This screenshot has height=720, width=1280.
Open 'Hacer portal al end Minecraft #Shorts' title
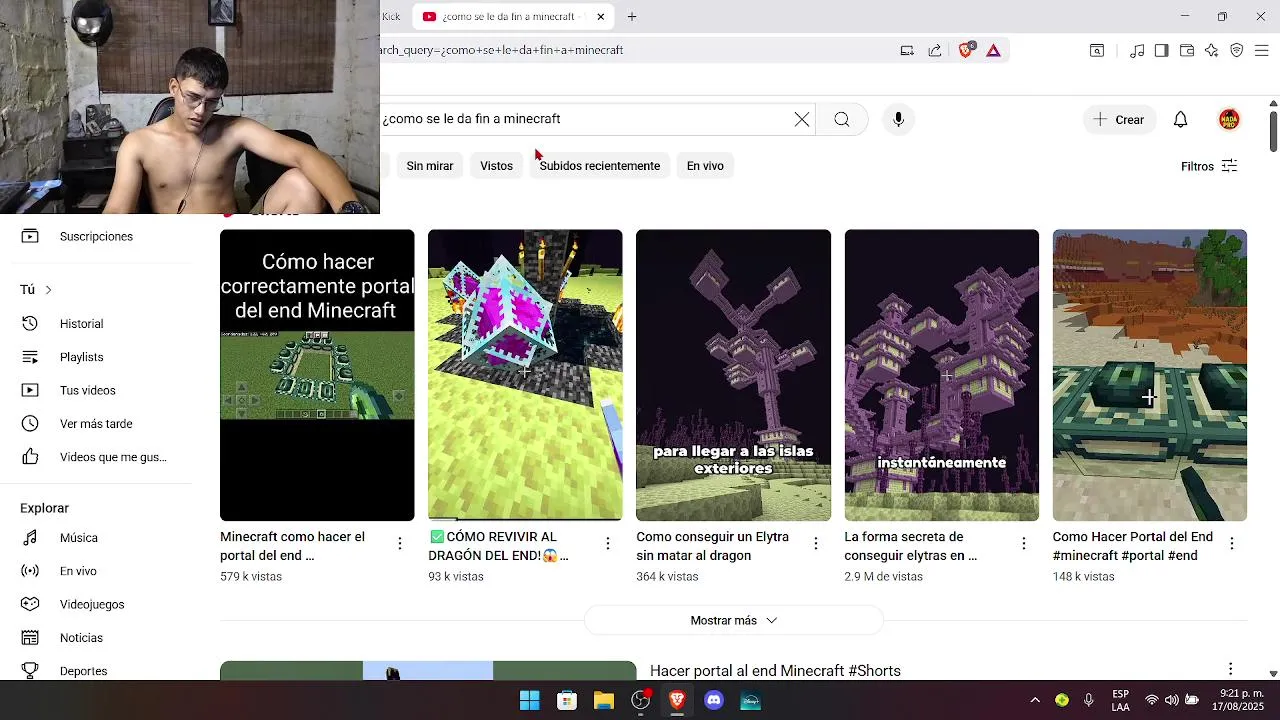[x=775, y=671]
